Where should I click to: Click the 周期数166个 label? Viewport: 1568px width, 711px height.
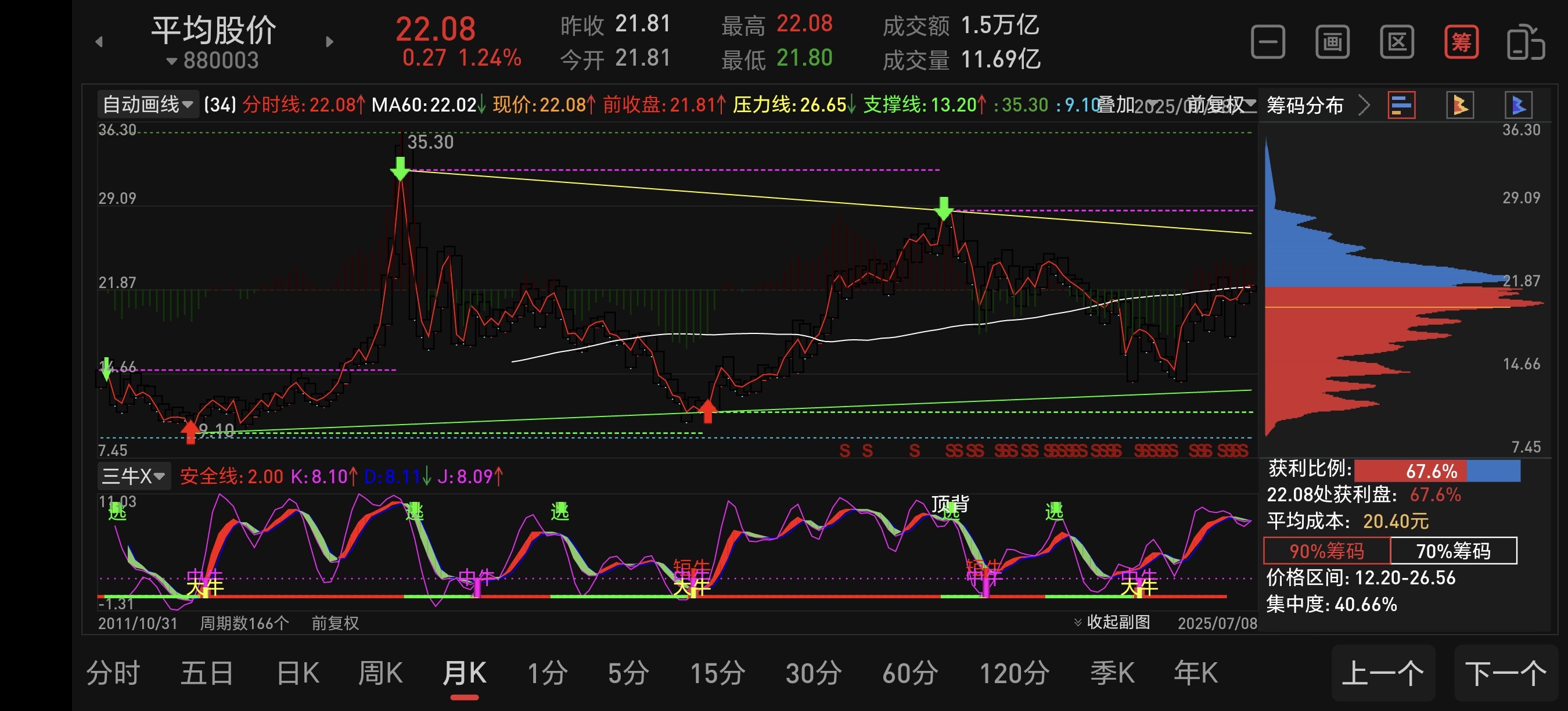click(244, 623)
